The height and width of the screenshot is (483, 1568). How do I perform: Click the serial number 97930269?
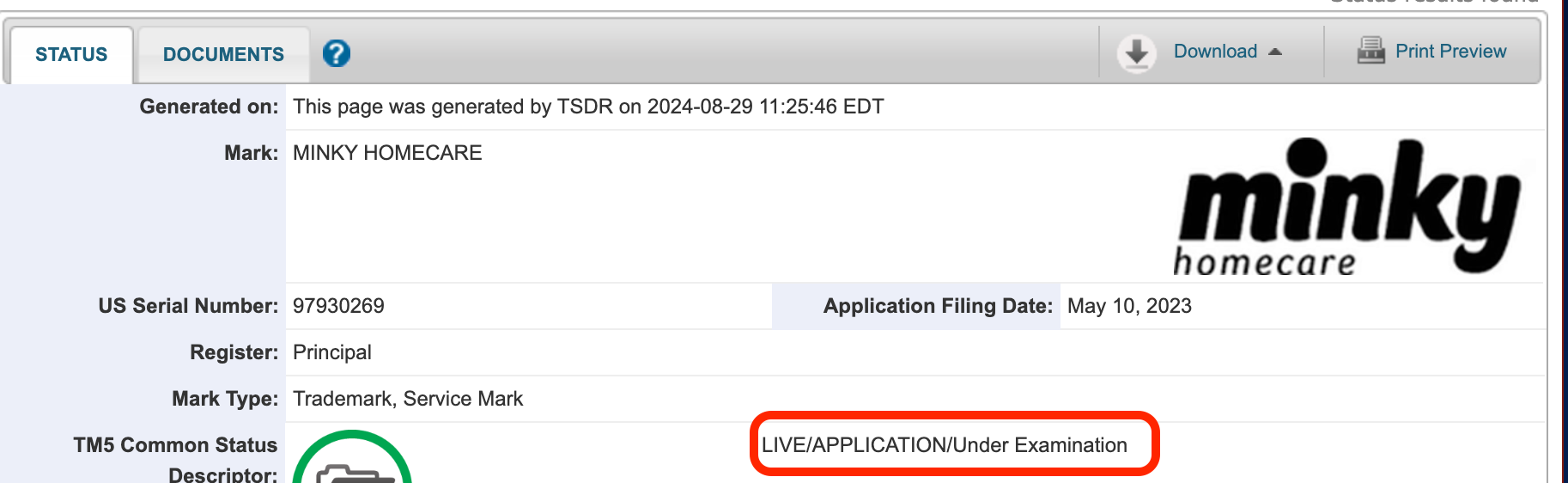[338, 306]
